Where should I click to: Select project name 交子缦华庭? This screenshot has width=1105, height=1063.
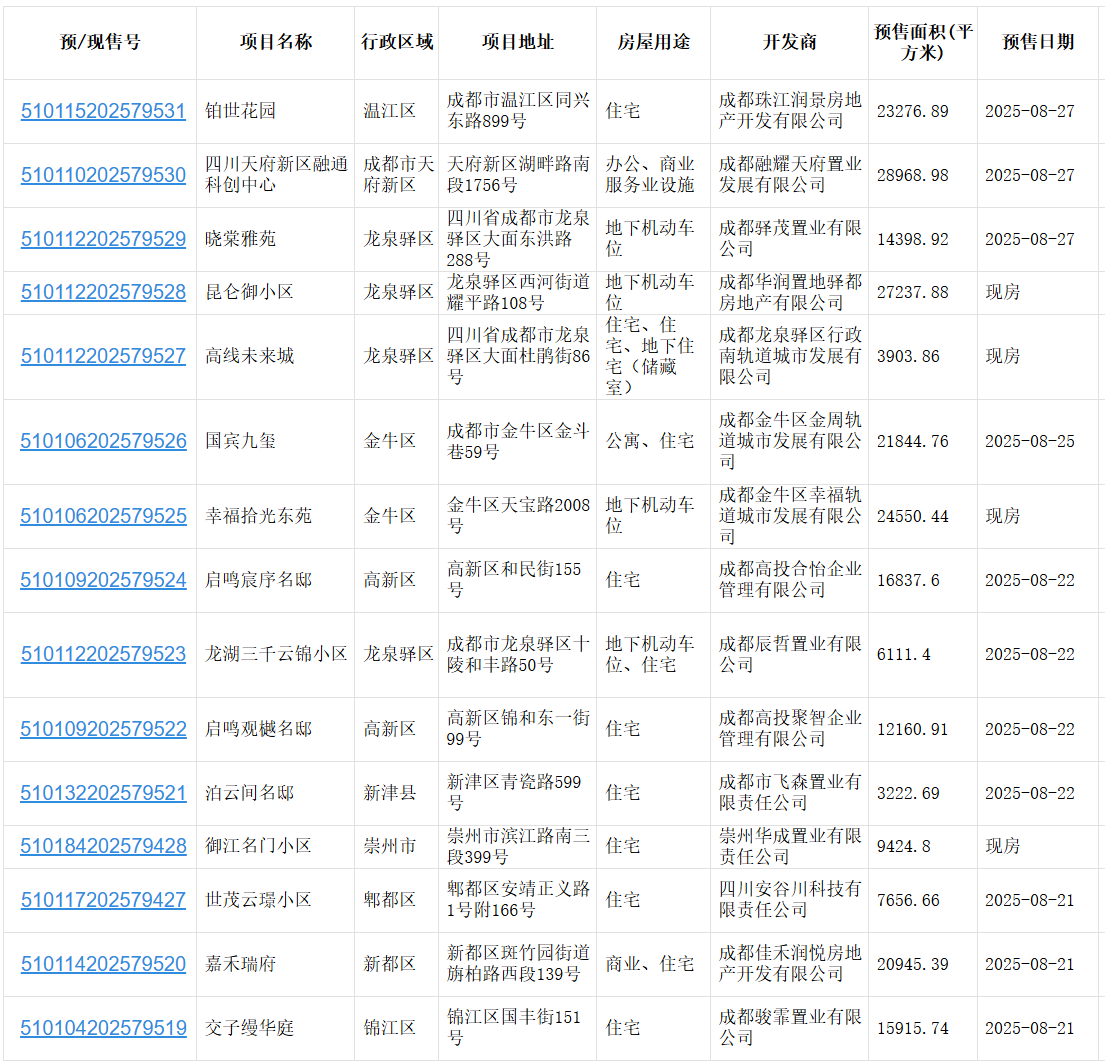tap(249, 1028)
